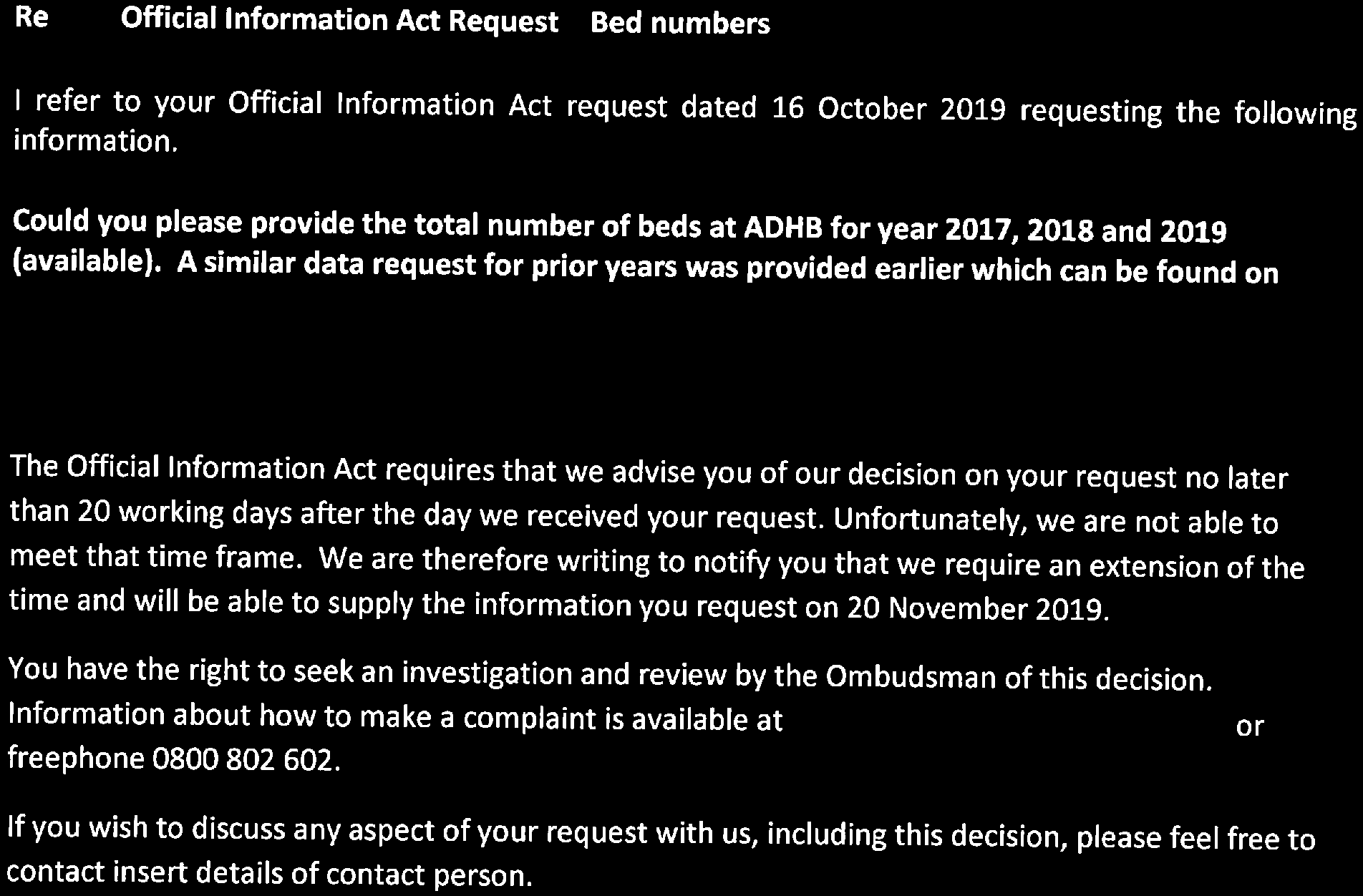Image resolution: width=1363 pixels, height=896 pixels.
Task: Click the 'Re' label in the subject line
Action: [31, 18]
